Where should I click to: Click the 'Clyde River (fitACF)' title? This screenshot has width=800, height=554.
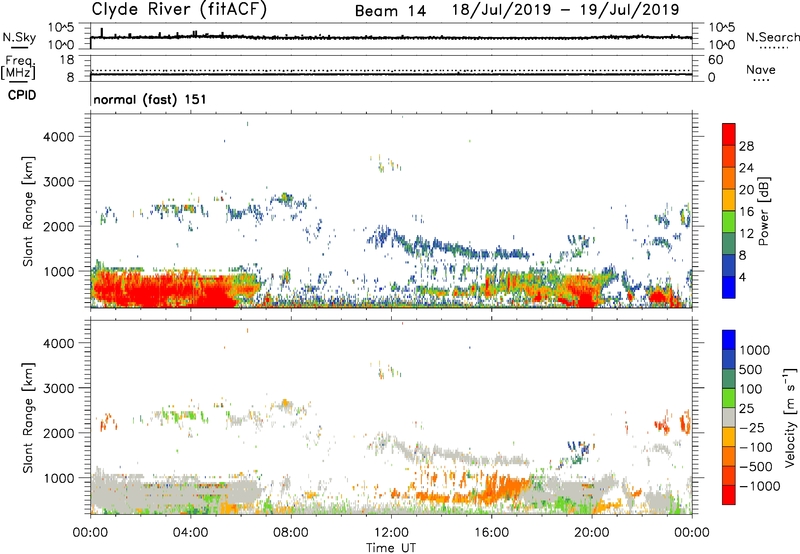(179, 9)
